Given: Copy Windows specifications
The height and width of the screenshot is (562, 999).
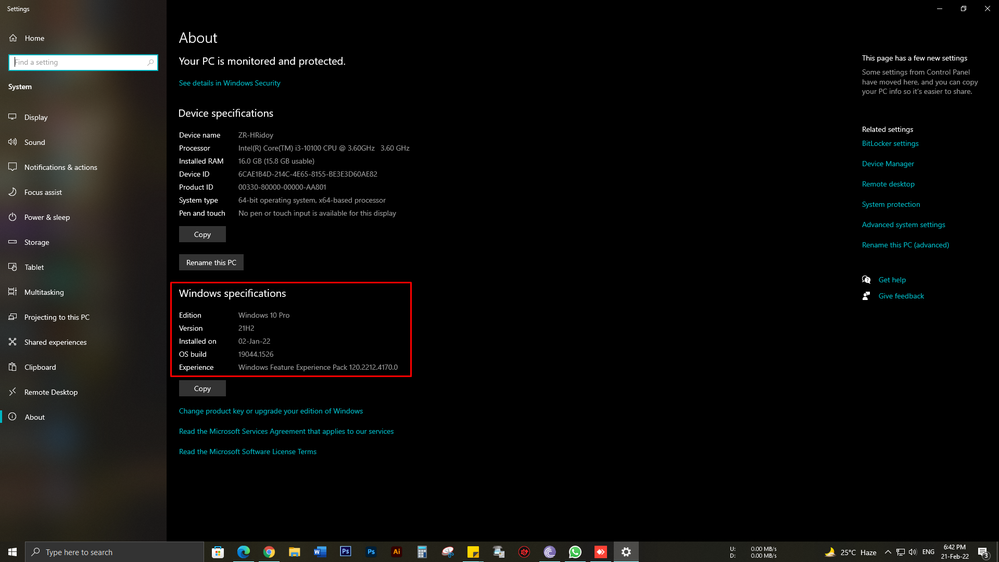Looking at the screenshot, I should click(x=202, y=389).
